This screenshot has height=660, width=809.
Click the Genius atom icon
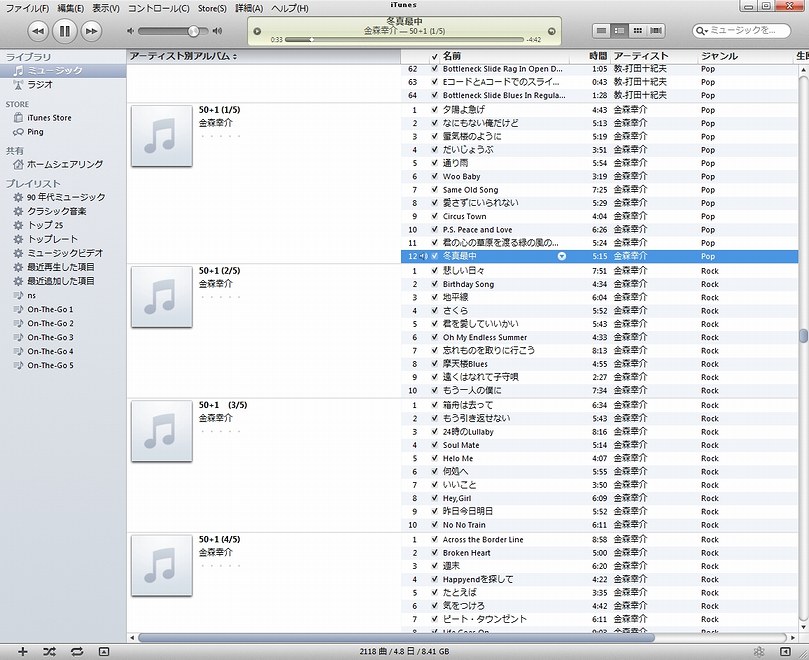coord(758,652)
